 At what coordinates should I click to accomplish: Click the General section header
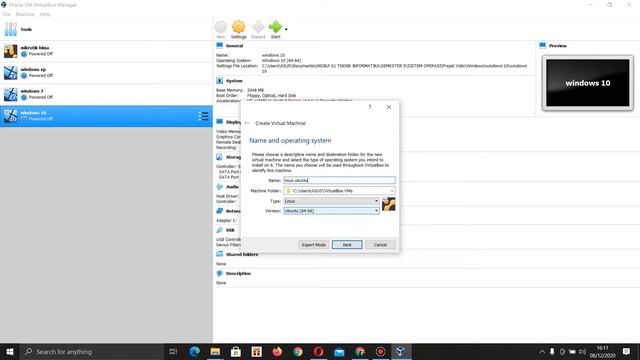(x=234, y=46)
